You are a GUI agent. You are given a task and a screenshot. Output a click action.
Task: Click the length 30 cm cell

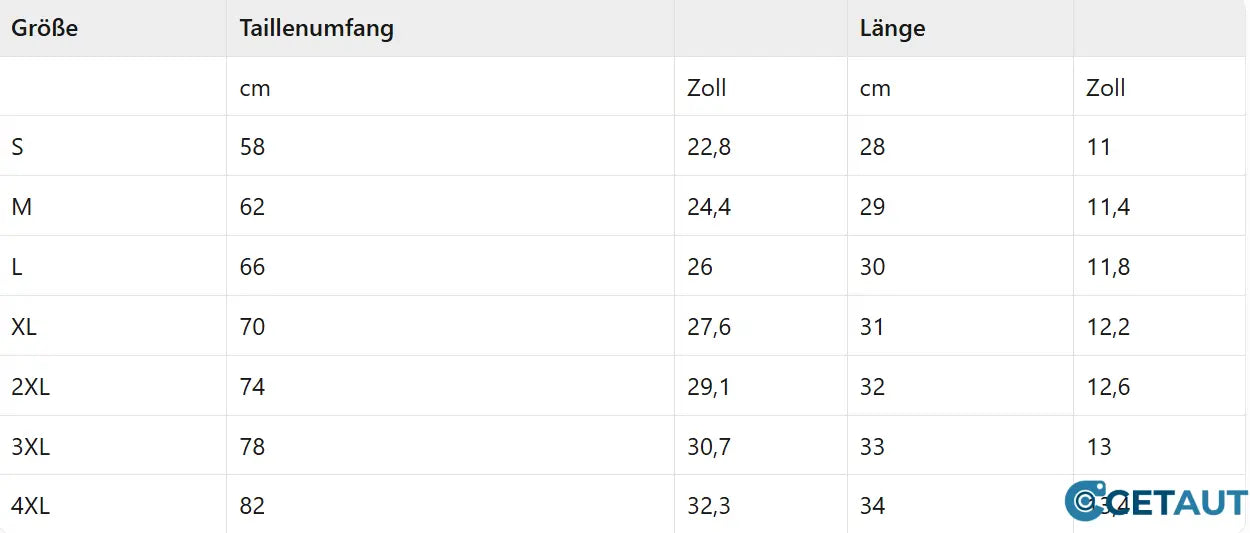(872, 267)
